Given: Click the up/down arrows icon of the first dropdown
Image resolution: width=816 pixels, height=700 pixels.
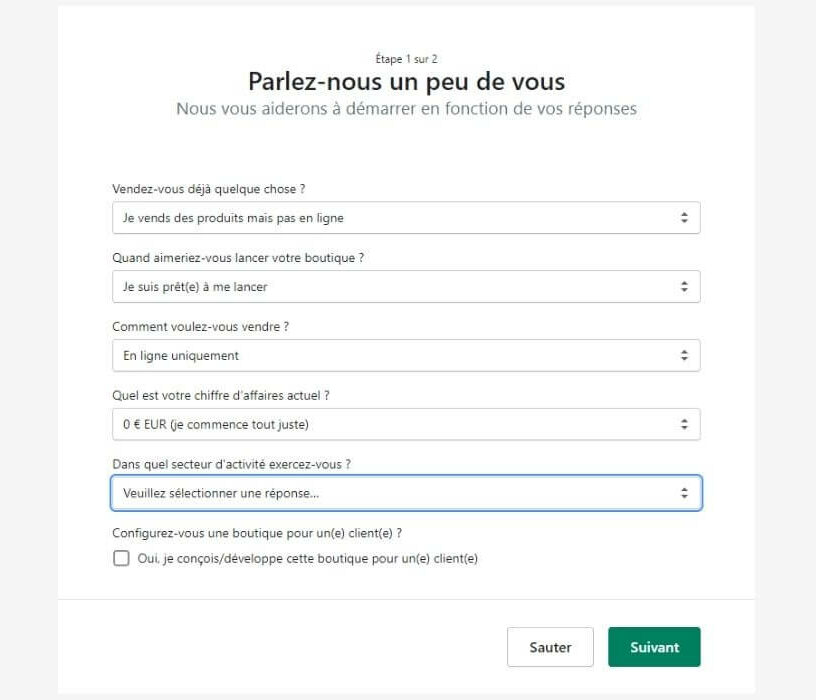Looking at the screenshot, I should click(x=684, y=218).
